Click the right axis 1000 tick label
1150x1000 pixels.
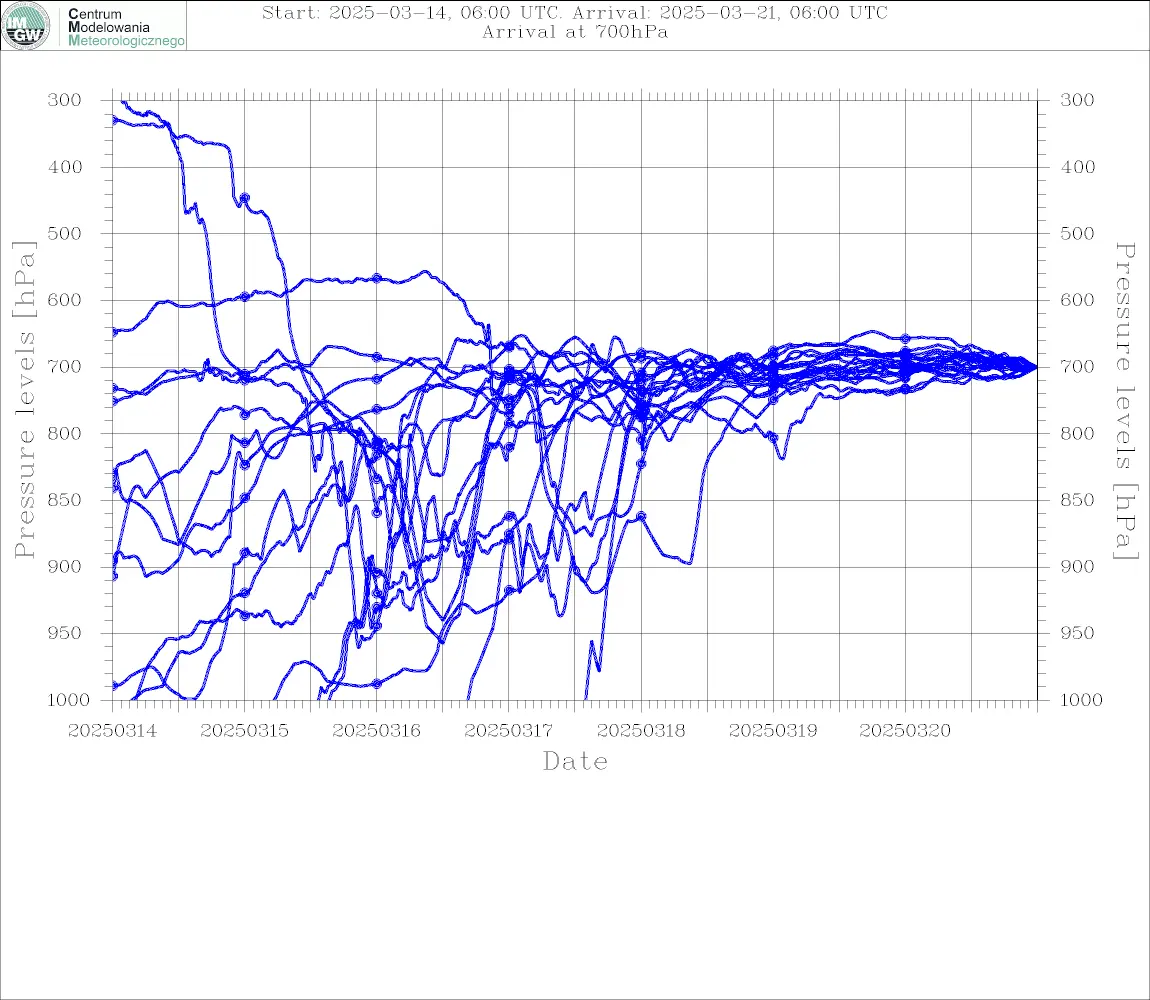click(x=1081, y=700)
